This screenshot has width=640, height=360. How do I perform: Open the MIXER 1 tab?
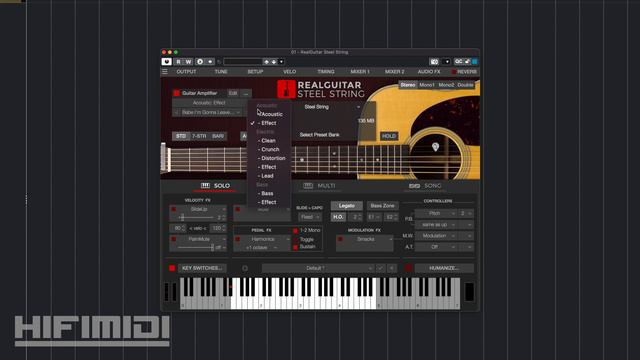[360, 72]
